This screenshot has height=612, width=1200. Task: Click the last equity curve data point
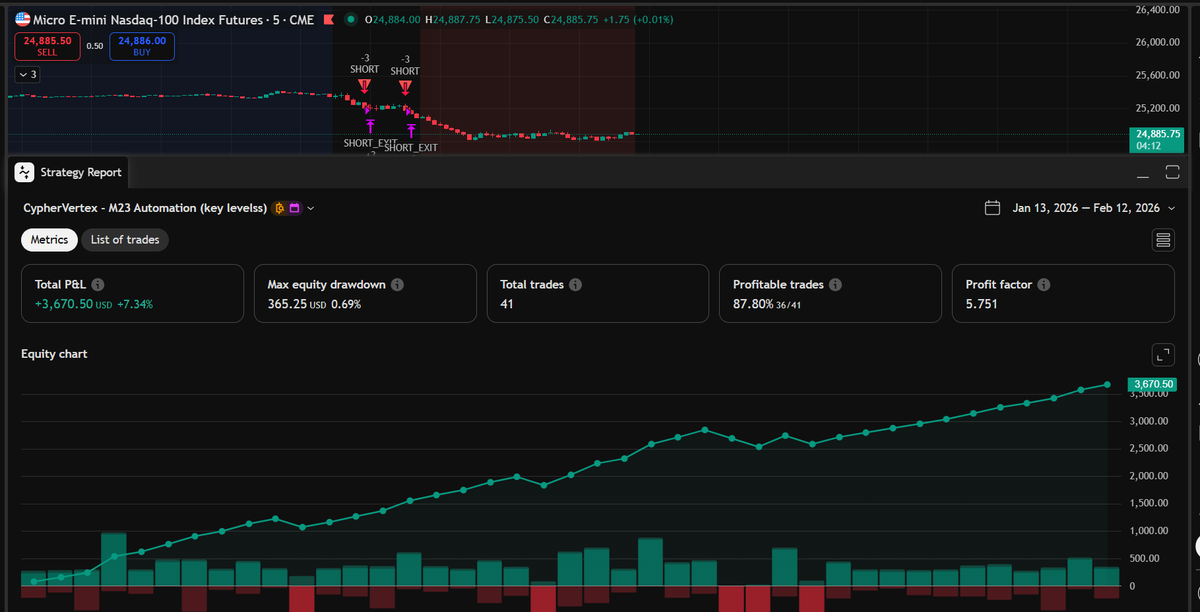[1107, 384]
